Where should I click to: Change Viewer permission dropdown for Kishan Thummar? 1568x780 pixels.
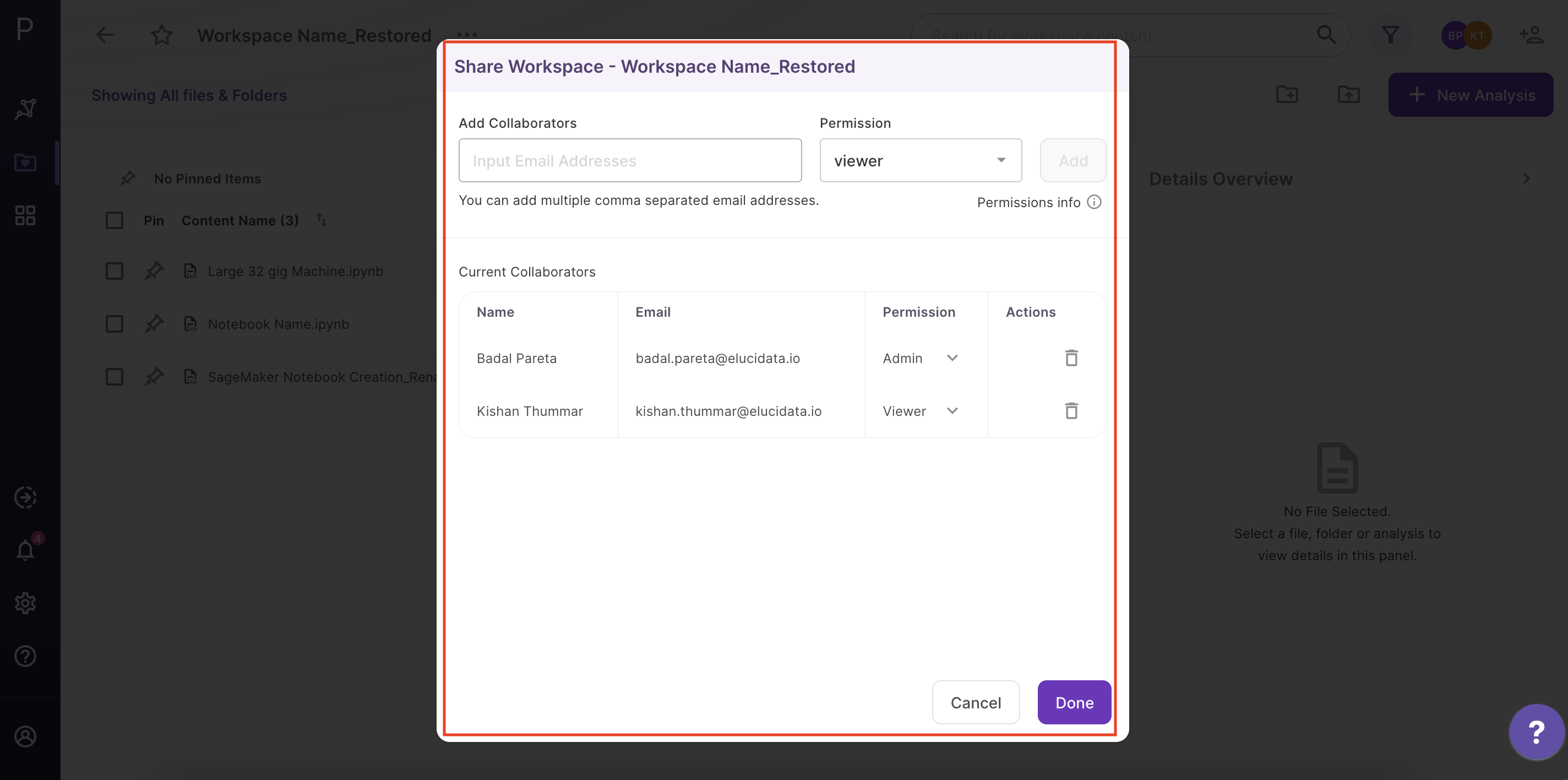pyautogui.click(x=921, y=411)
